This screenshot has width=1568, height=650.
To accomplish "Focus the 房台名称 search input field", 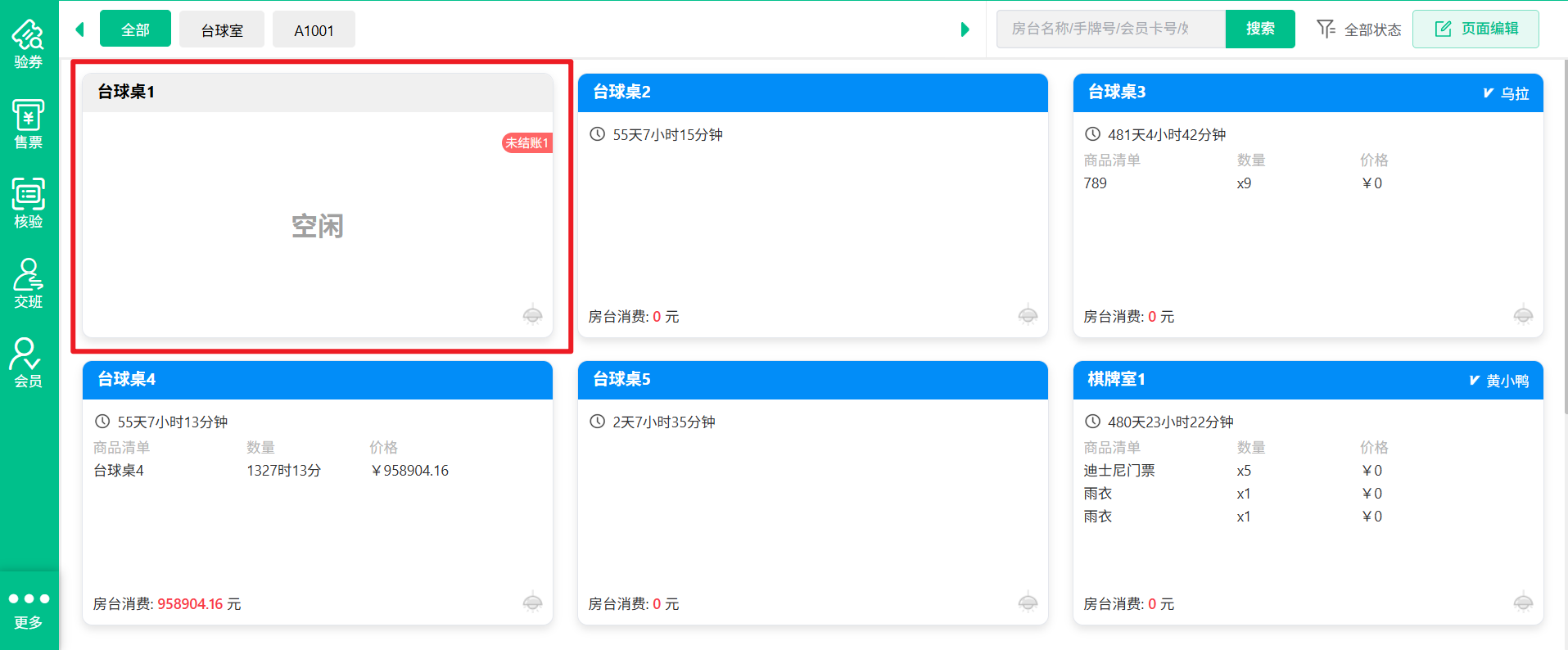I will pos(1111,29).
